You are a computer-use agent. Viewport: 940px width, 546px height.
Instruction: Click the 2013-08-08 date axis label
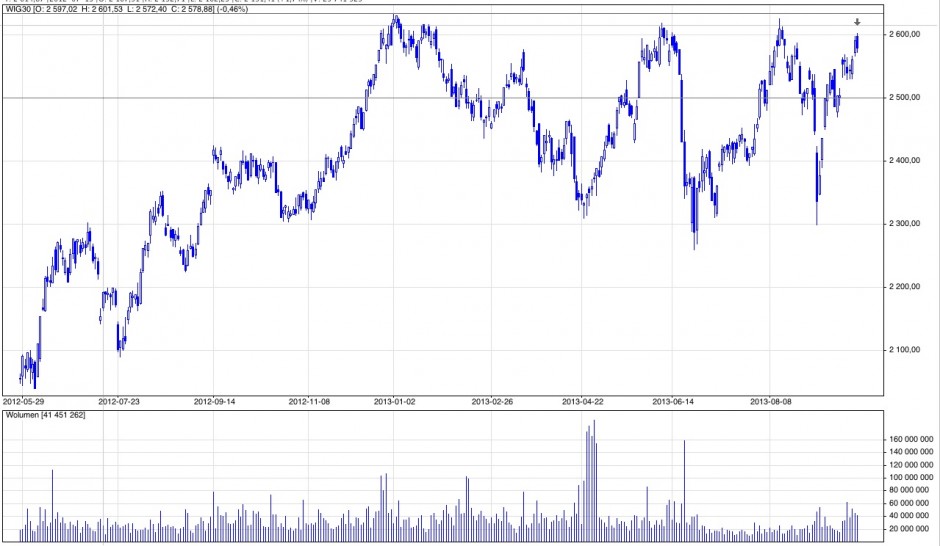(x=771, y=401)
